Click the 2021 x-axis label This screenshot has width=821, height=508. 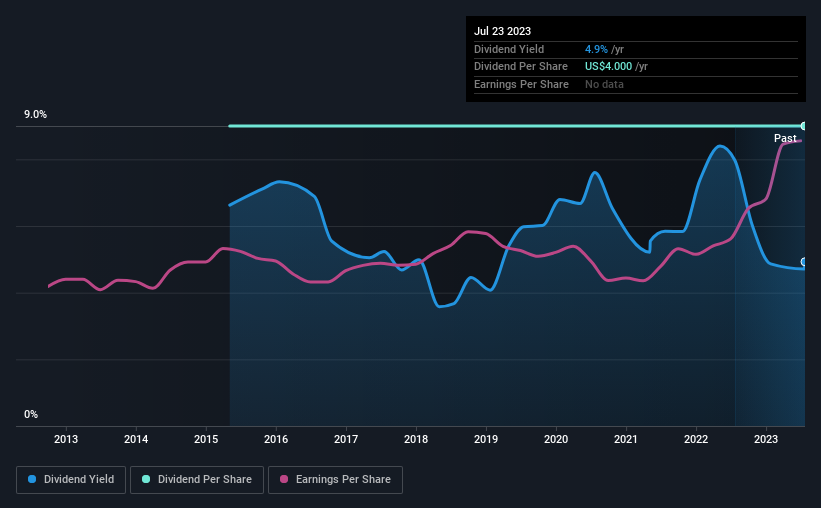[x=626, y=439]
